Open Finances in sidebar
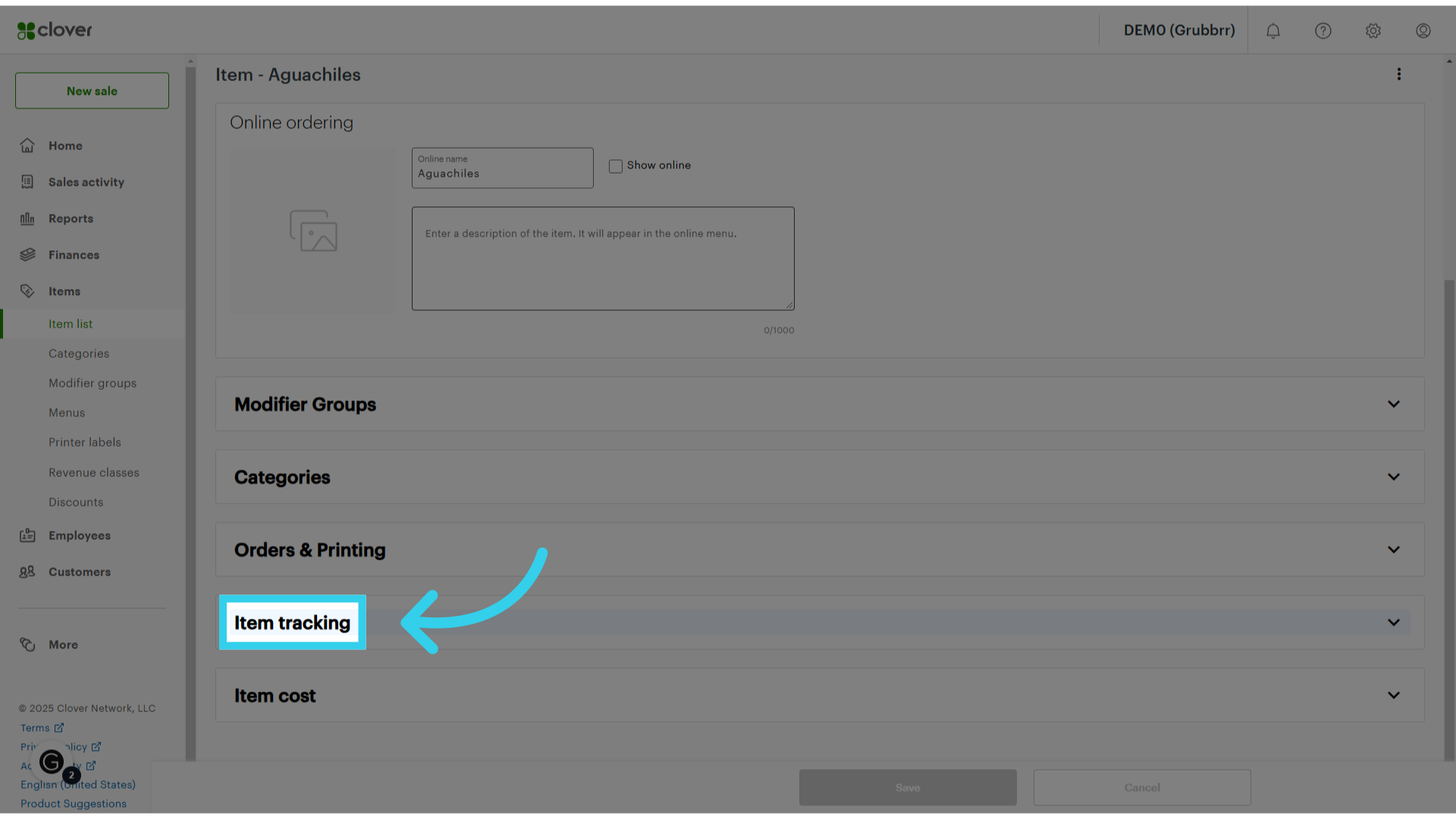1456x819 pixels. click(x=74, y=255)
